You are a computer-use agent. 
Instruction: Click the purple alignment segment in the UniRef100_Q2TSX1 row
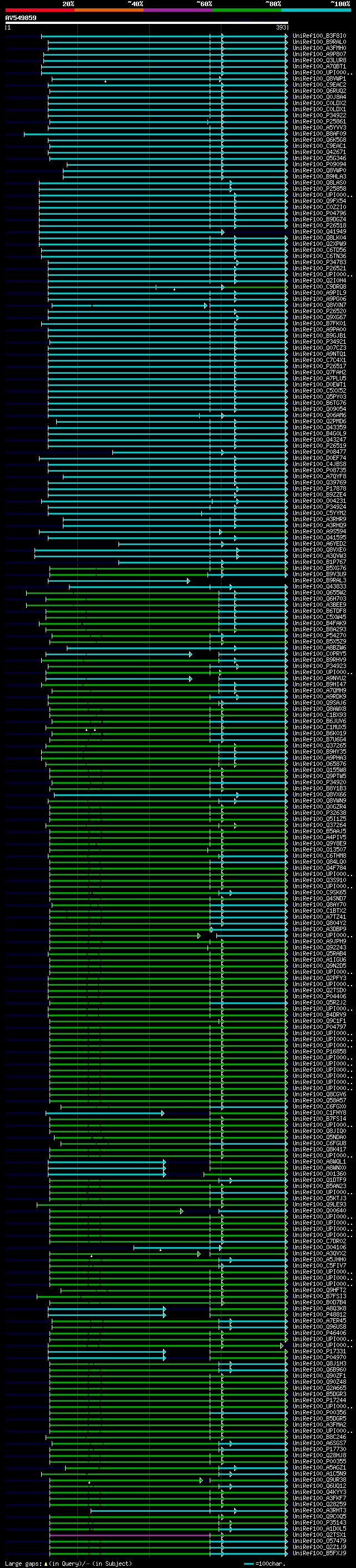tap(130, 1535)
